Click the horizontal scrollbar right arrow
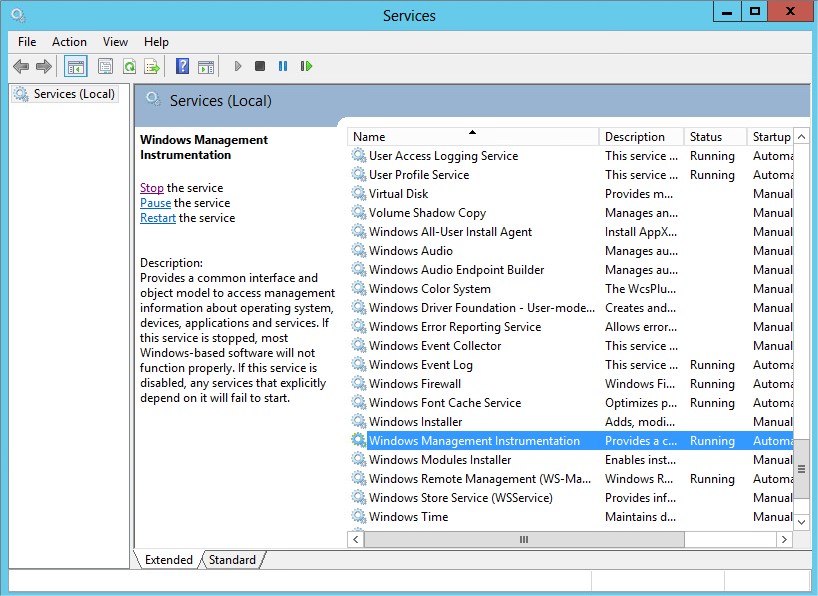 [x=785, y=540]
